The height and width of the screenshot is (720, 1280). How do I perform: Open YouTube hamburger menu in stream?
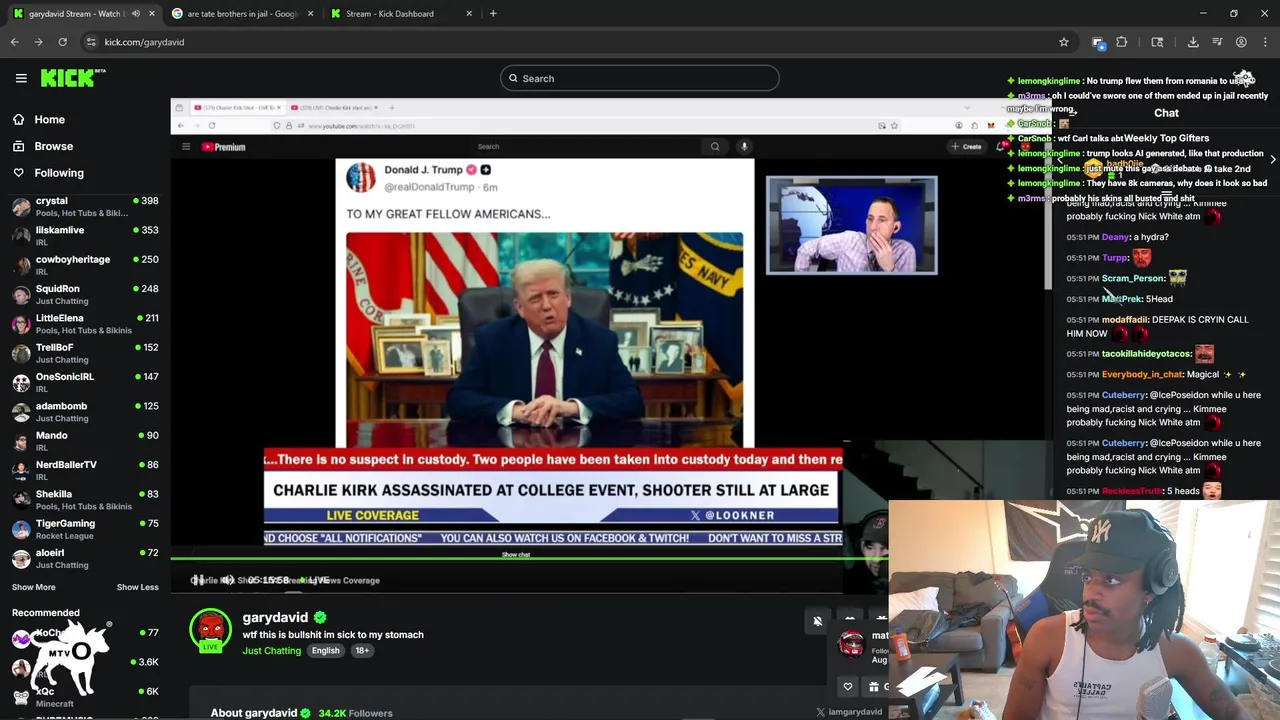(186, 147)
